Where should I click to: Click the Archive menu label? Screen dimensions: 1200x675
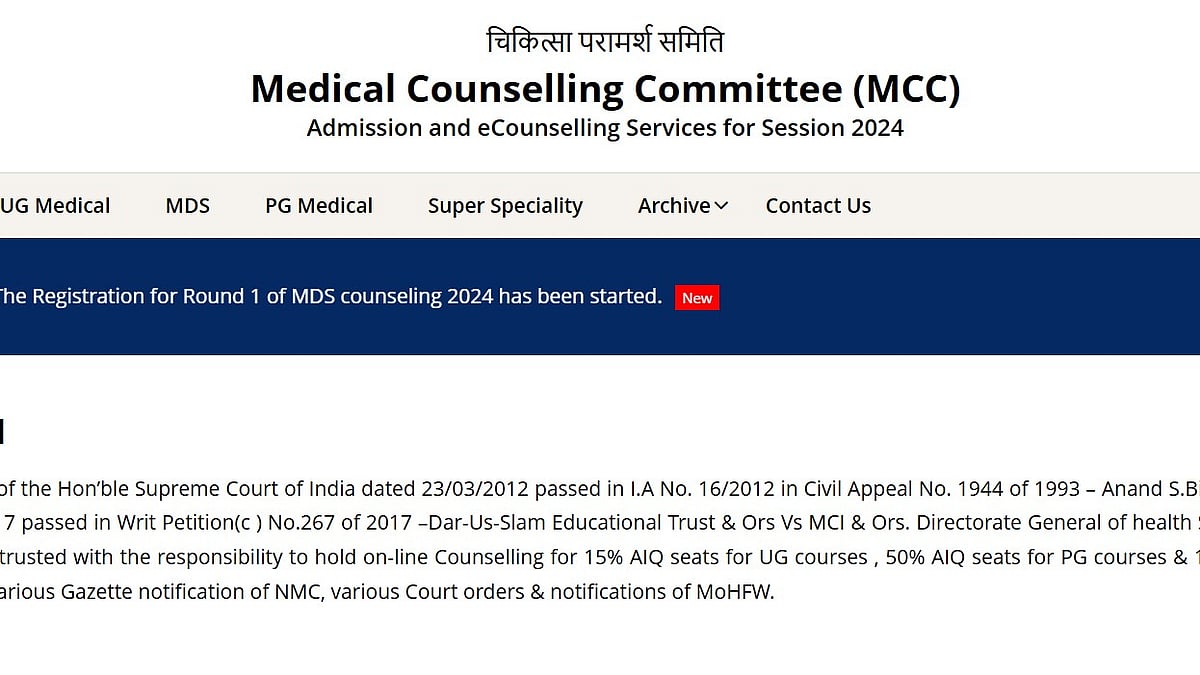click(x=674, y=206)
